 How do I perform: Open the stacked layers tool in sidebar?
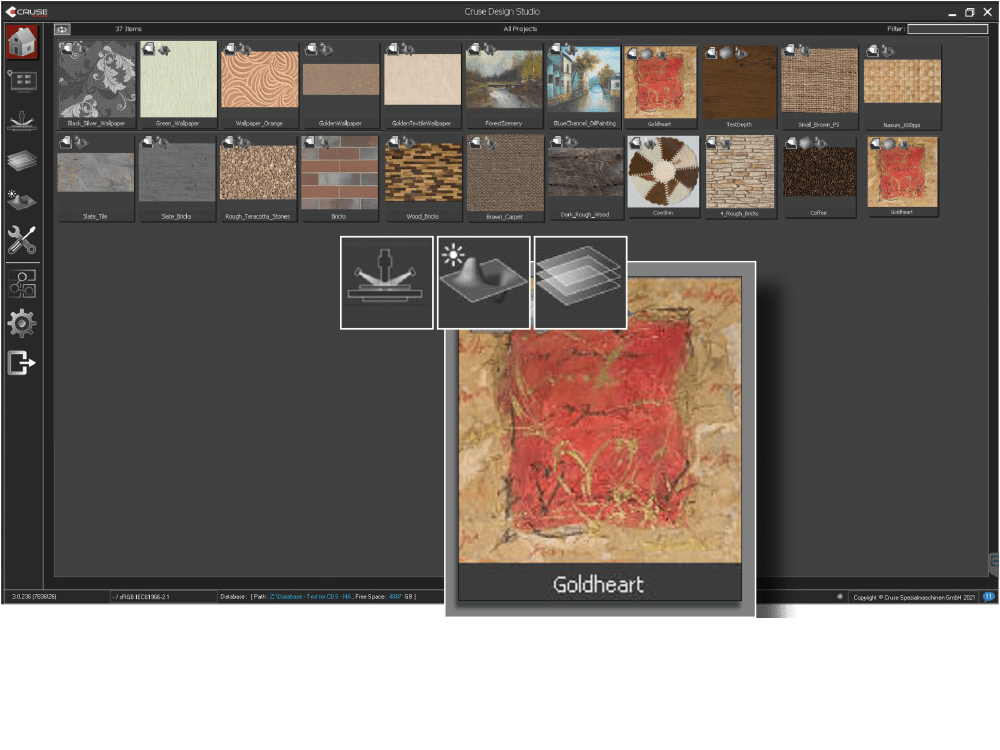coord(22,160)
